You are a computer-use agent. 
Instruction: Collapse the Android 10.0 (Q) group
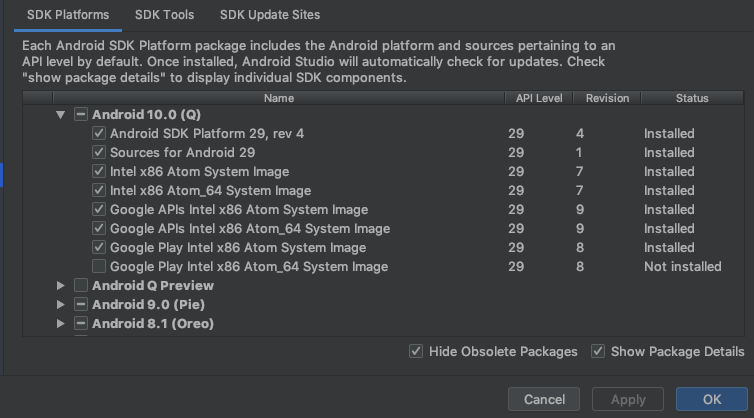[x=61, y=115]
